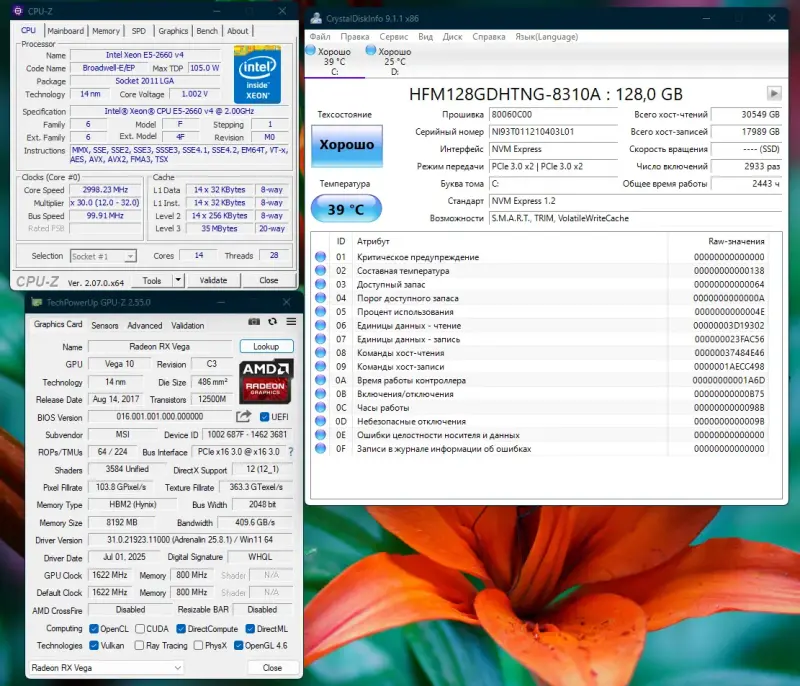Open the Сервис menu in CrystalDiskInfo
Image resolution: width=800 pixels, height=686 pixels.
(393, 37)
